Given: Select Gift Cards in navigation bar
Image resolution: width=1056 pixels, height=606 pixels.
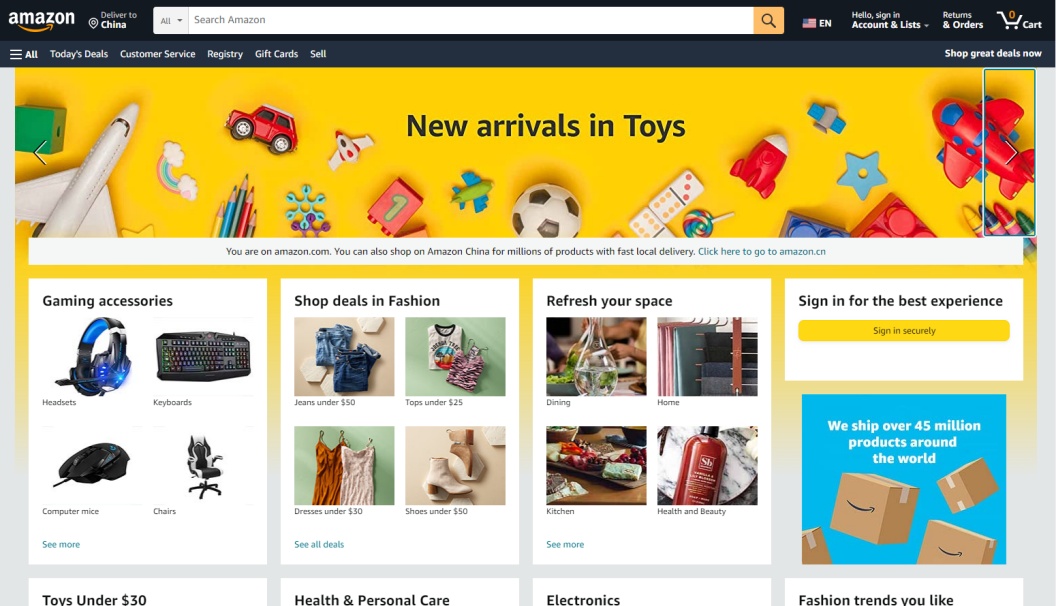Looking at the screenshot, I should [x=276, y=54].
